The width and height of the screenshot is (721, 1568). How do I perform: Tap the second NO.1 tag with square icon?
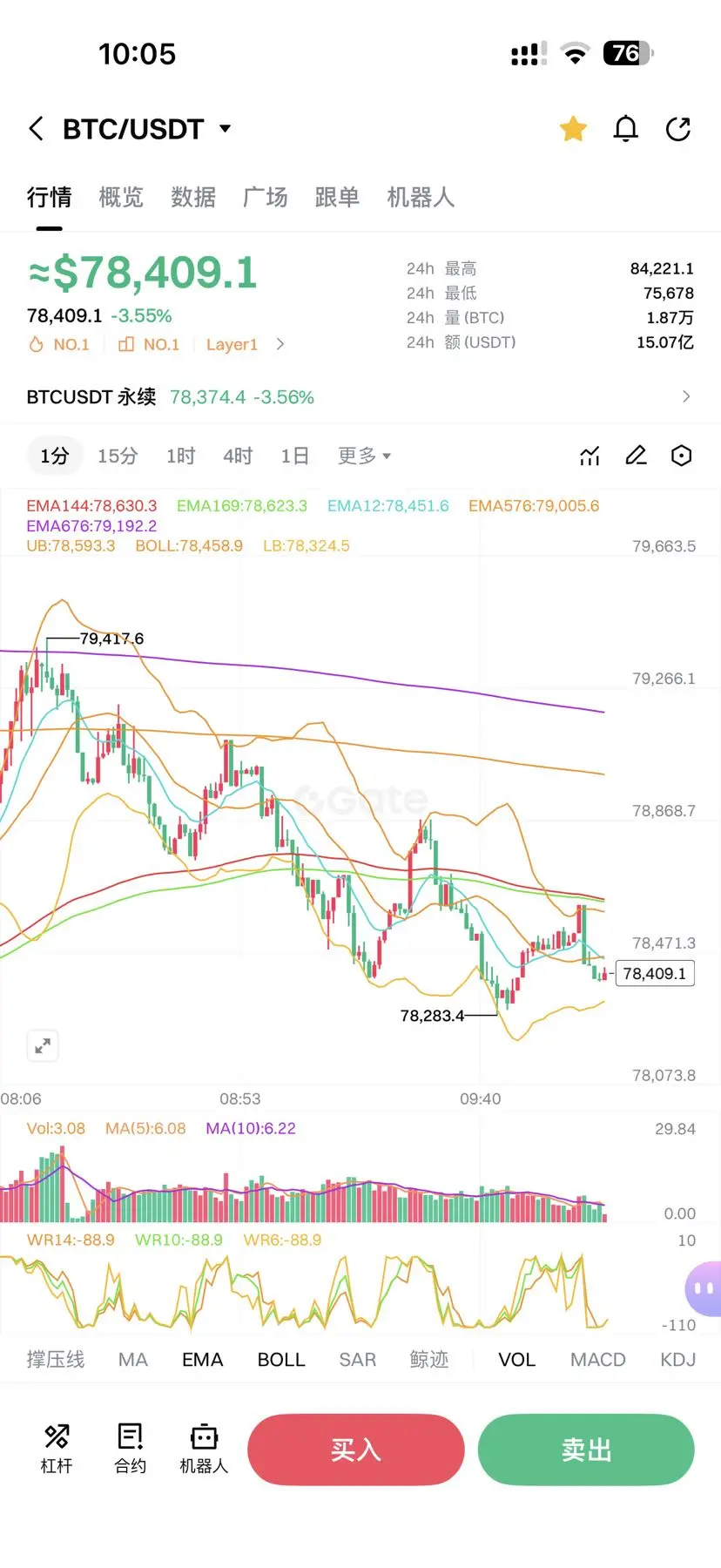[149, 344]
